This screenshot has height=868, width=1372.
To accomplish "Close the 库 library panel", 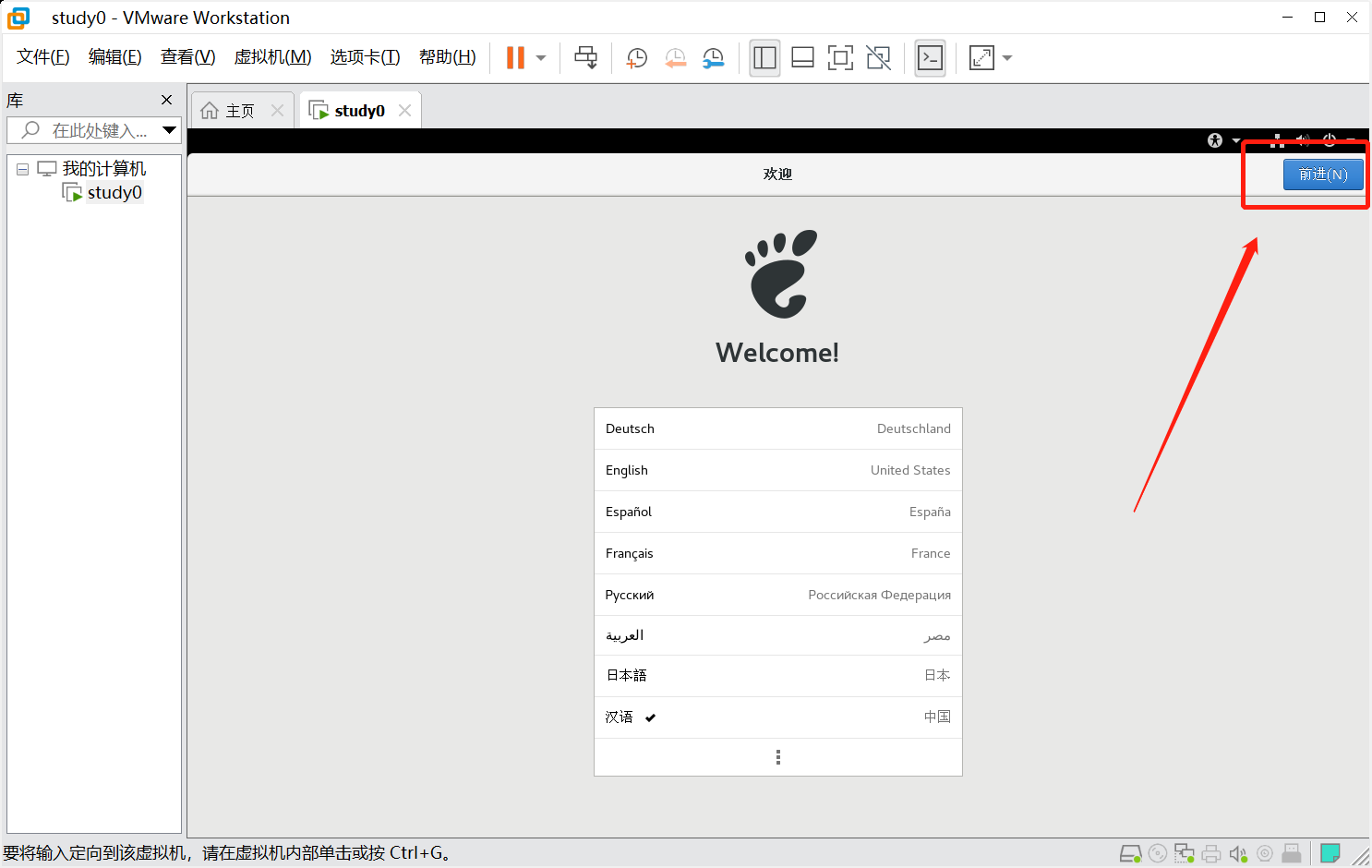I will coord(167,100).
